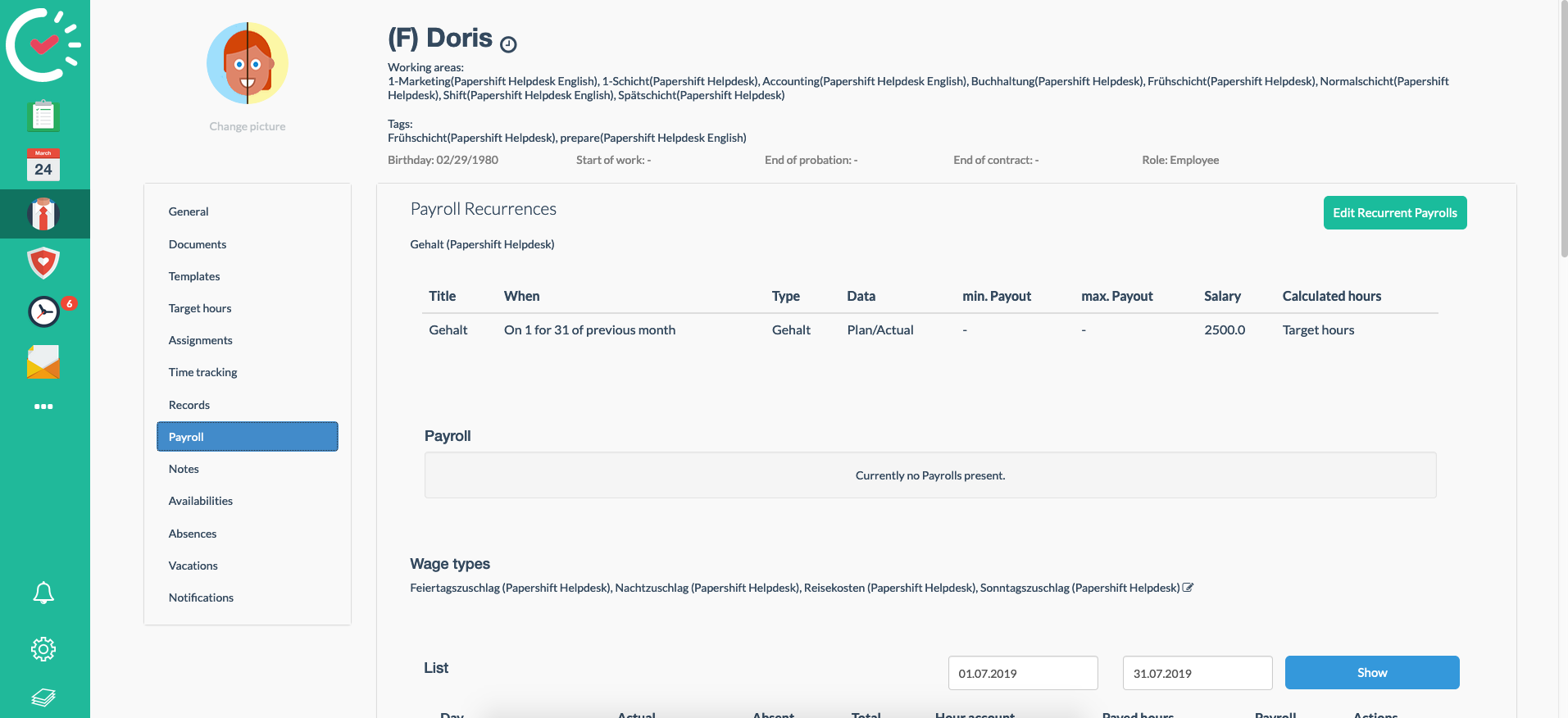The height and width of the screenshot is (718, 1568).
Task: Click the 'Payroll Recurrences' heading
Action: (x=484, y=209)
